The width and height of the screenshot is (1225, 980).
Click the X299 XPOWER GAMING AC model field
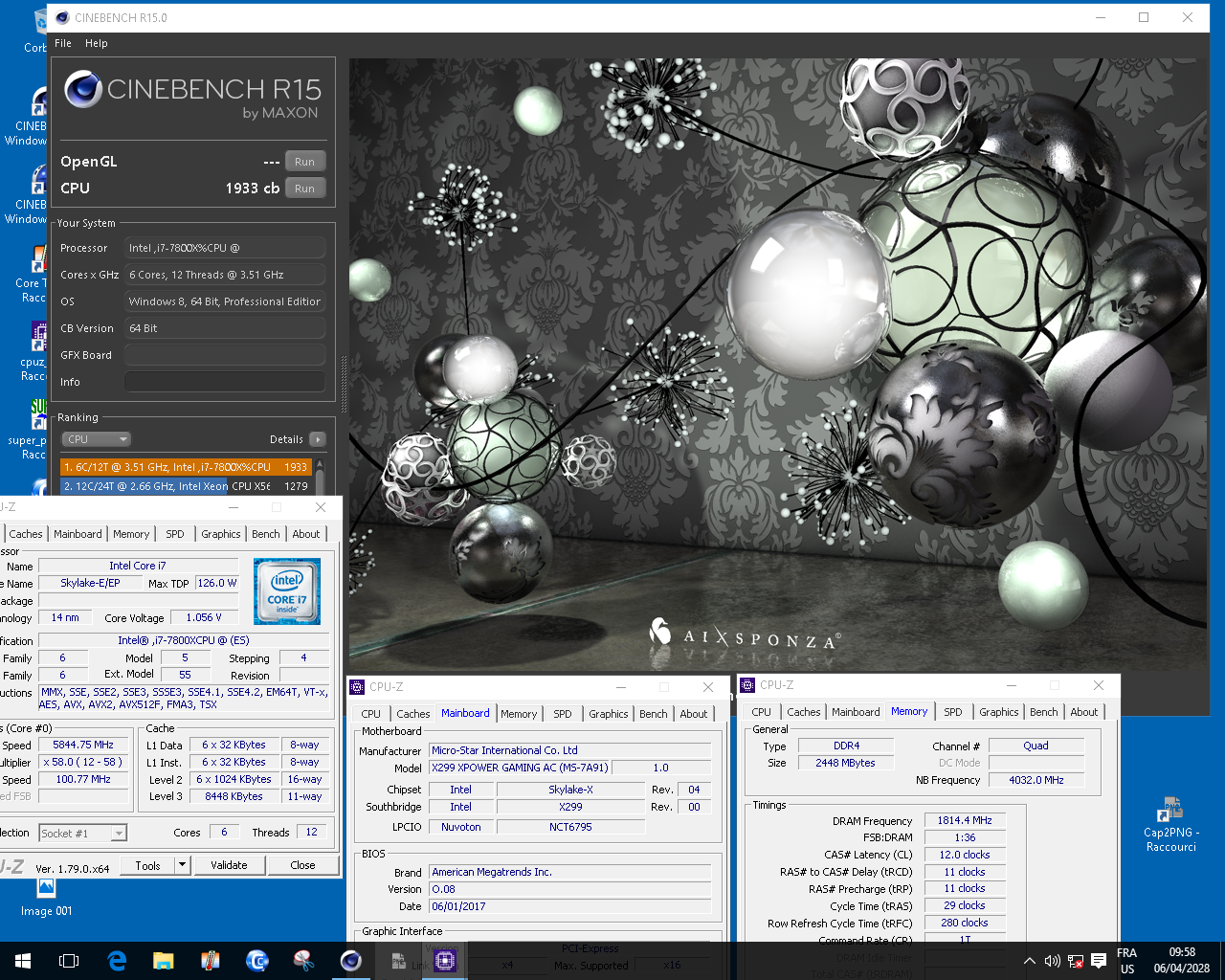coord(519,768)
